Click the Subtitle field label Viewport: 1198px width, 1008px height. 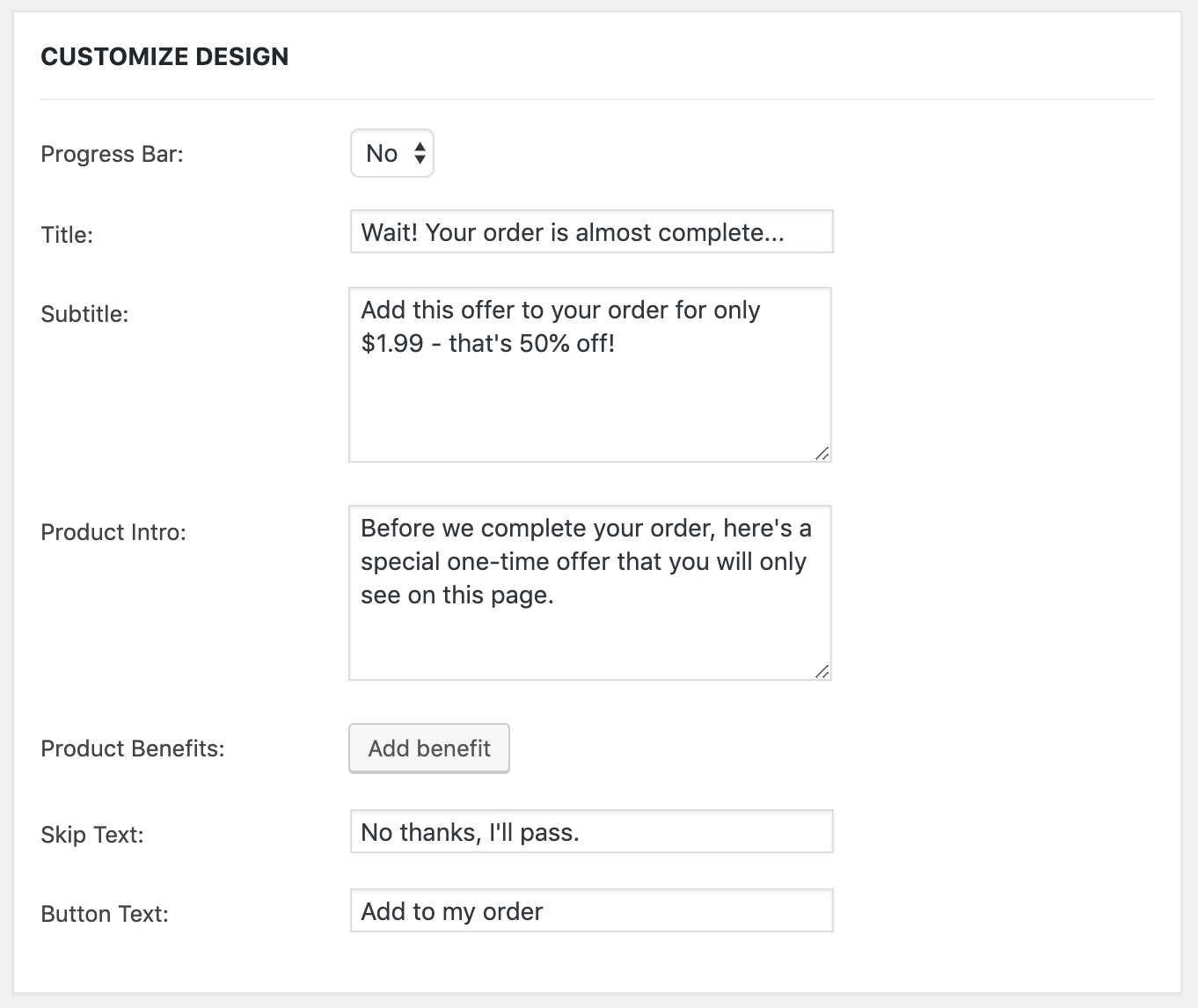point(84,313)
